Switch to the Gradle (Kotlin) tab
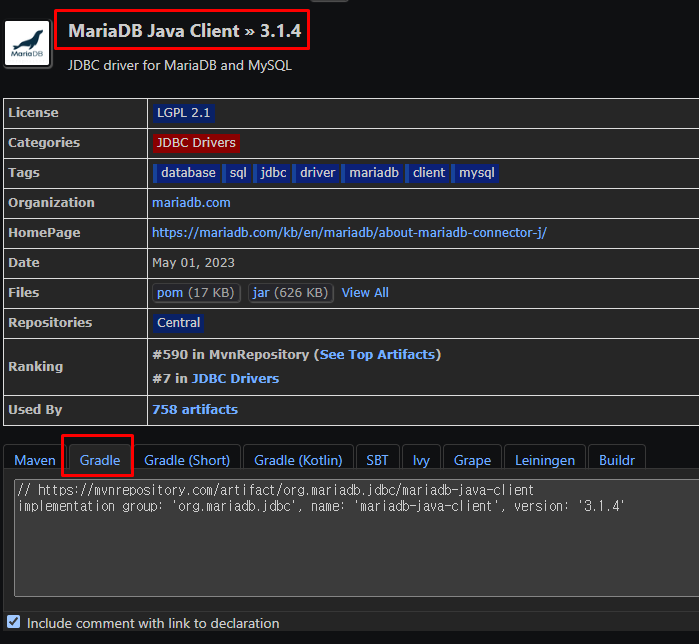699x644 pixels. pyautogui.click(x=298, y=460)
